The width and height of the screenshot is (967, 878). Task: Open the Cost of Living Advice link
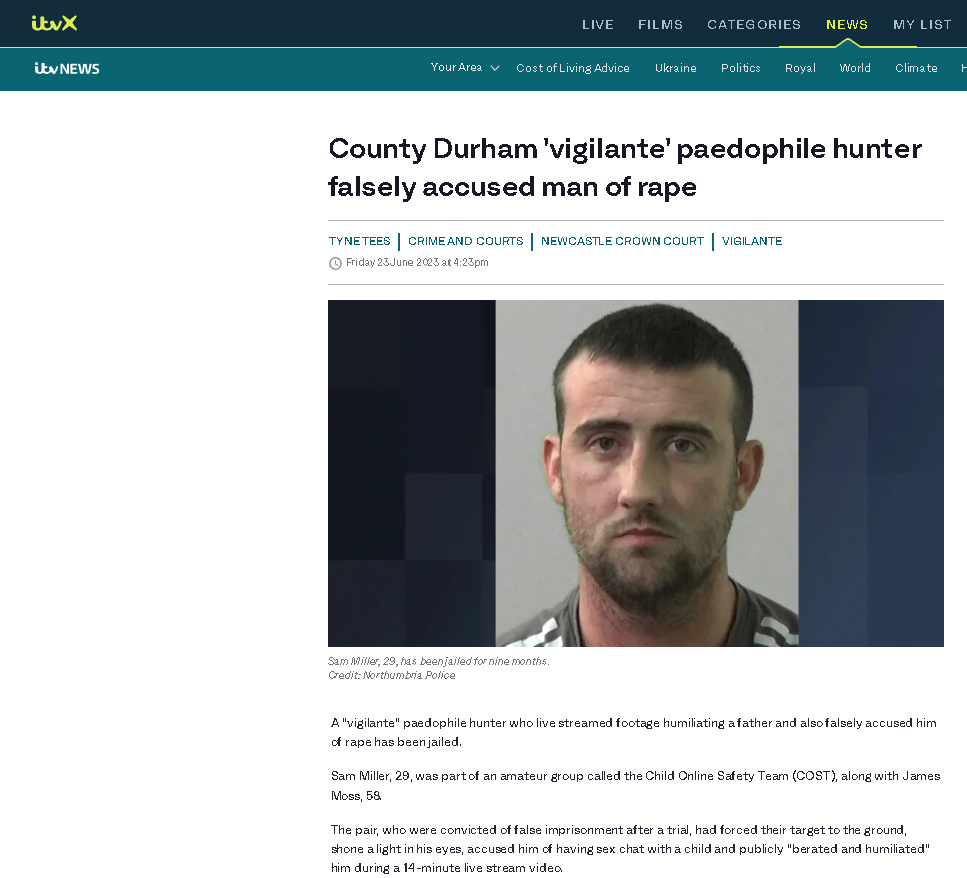[572, 68]
